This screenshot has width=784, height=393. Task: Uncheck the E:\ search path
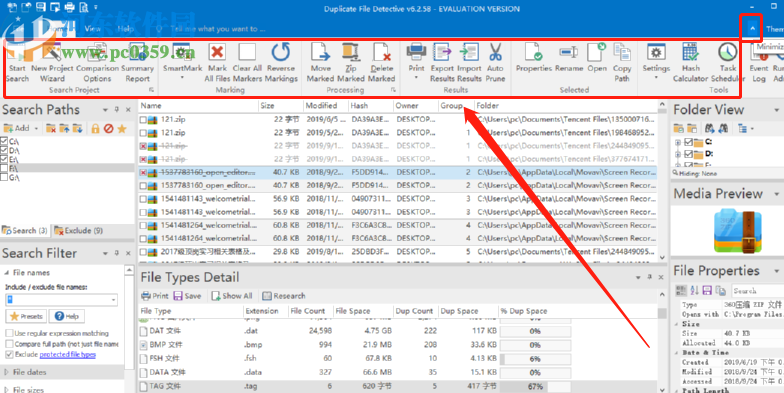click(4, 160)
